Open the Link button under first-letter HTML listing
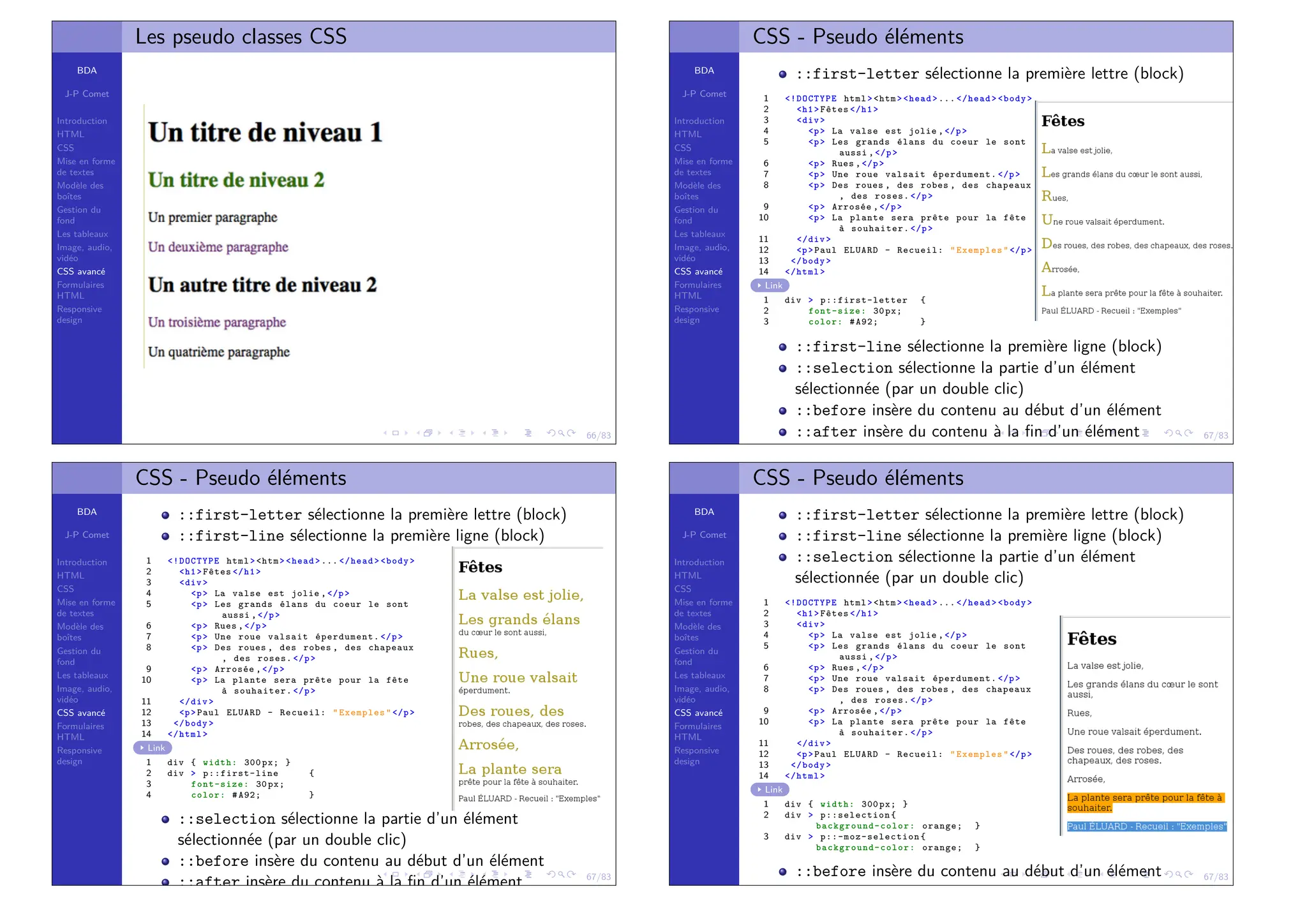The height and width of the screenshot is (924, 1307). (770, 286)
